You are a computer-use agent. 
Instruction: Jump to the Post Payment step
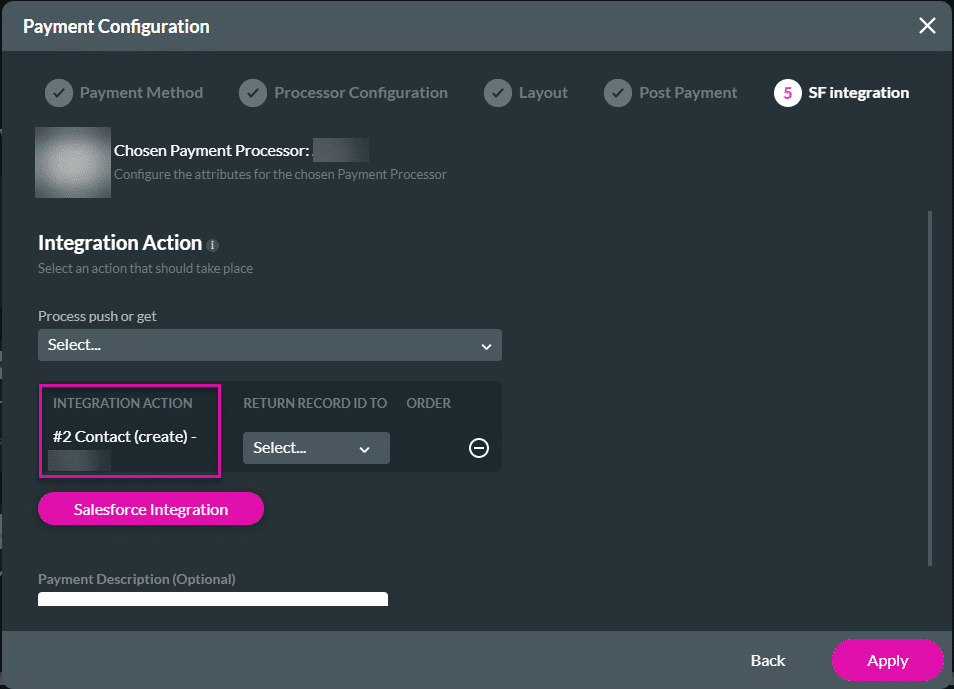pos(688,93)
